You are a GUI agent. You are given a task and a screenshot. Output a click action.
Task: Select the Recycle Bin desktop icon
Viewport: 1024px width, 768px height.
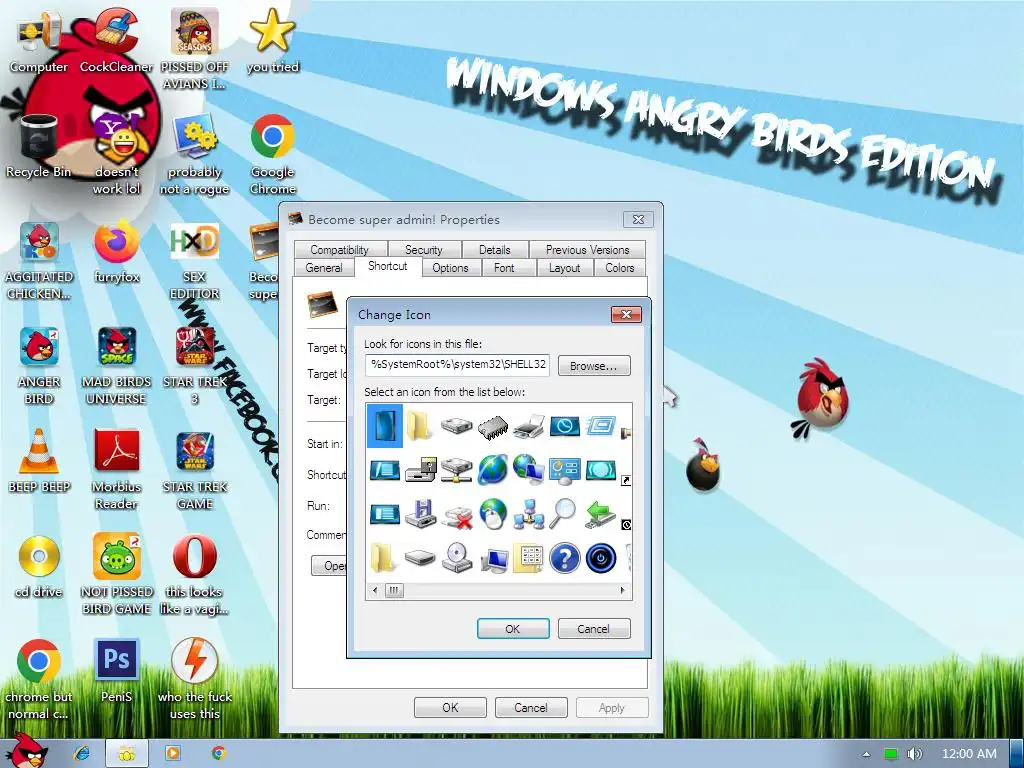39,146
